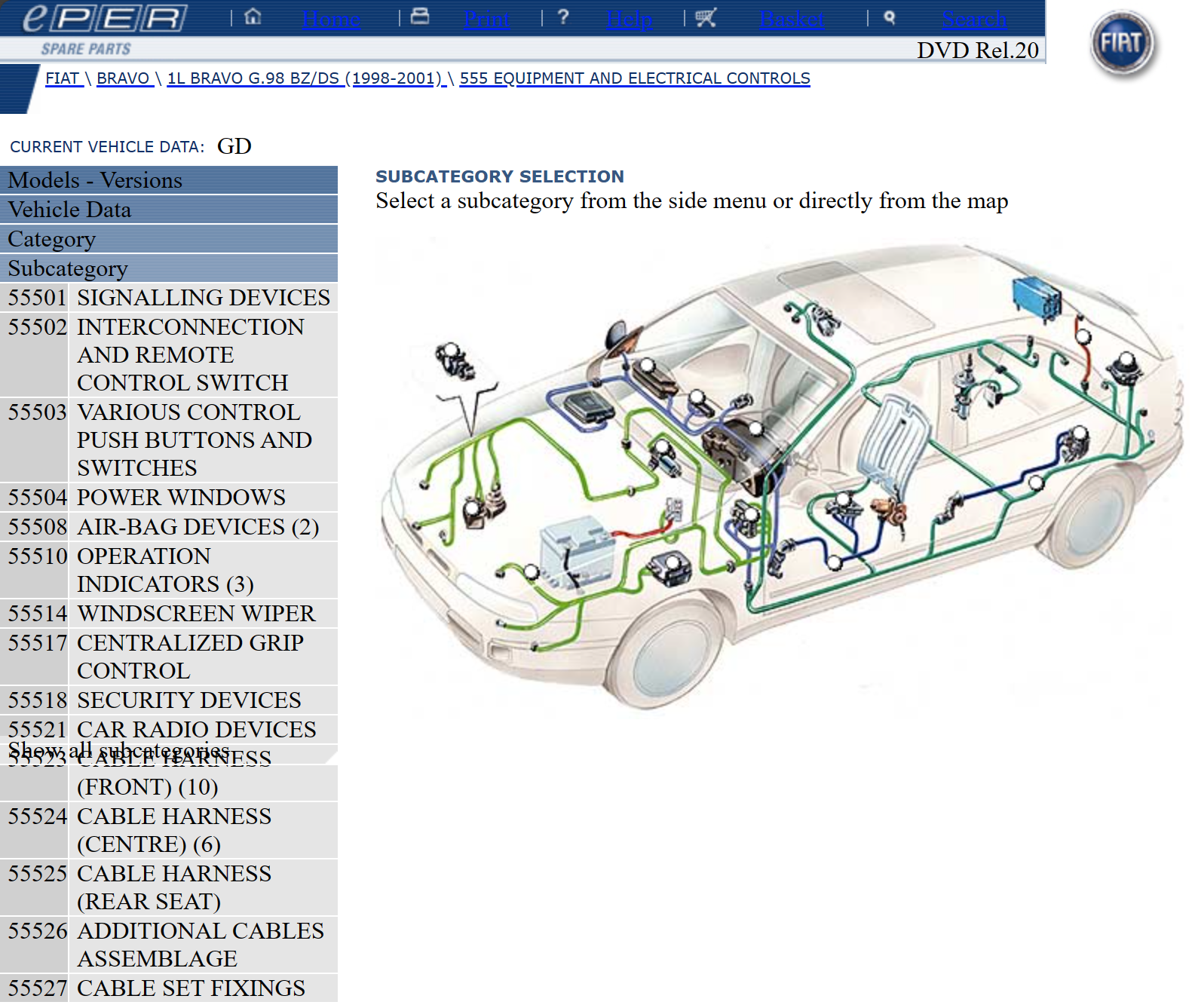
Task: Click Show all subcategories
Action: tap(118, 751)
